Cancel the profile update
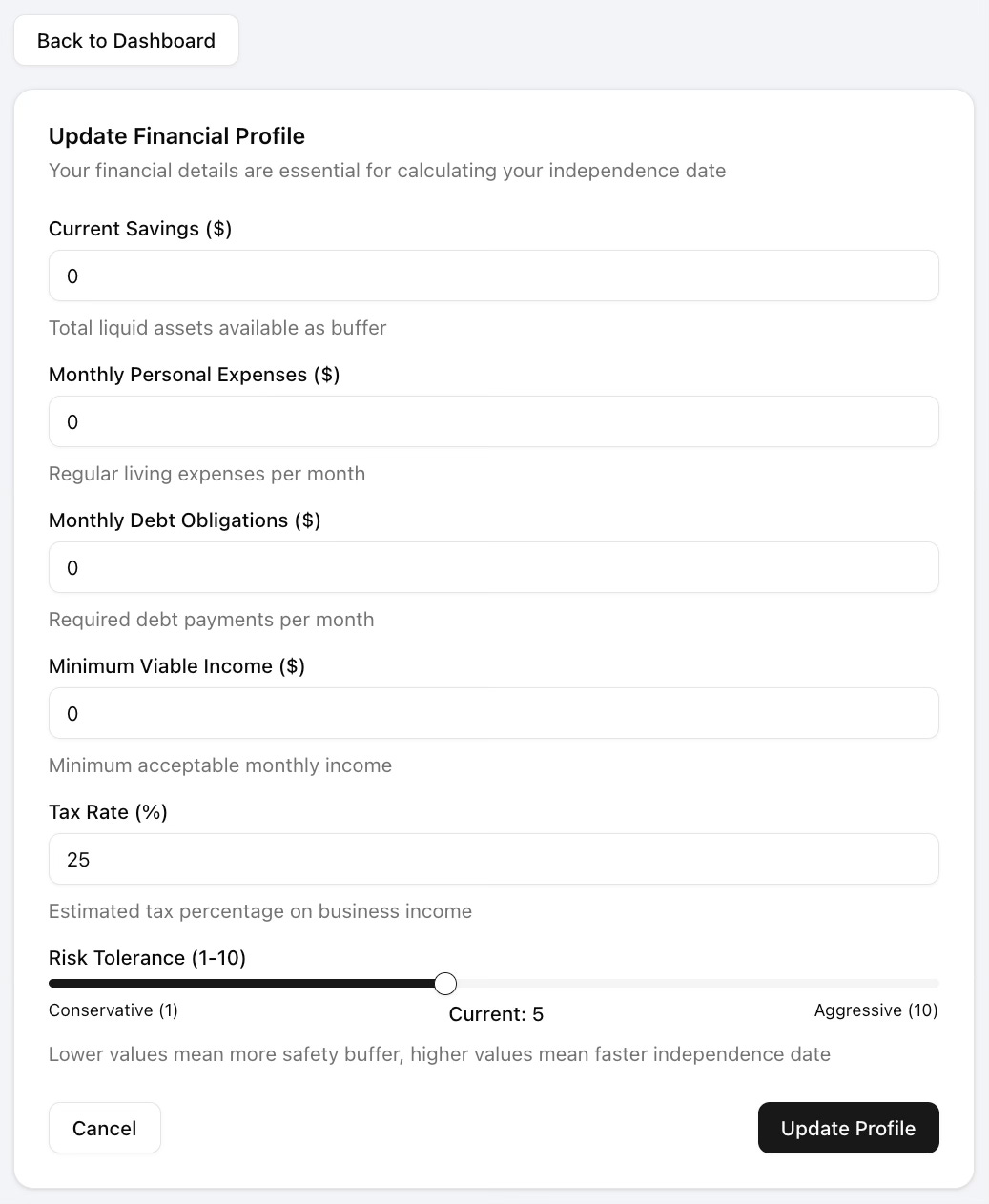Image resolution: width=989 pixels, height=1204 pixels. pyautogui.click(x=104, y=1128)
